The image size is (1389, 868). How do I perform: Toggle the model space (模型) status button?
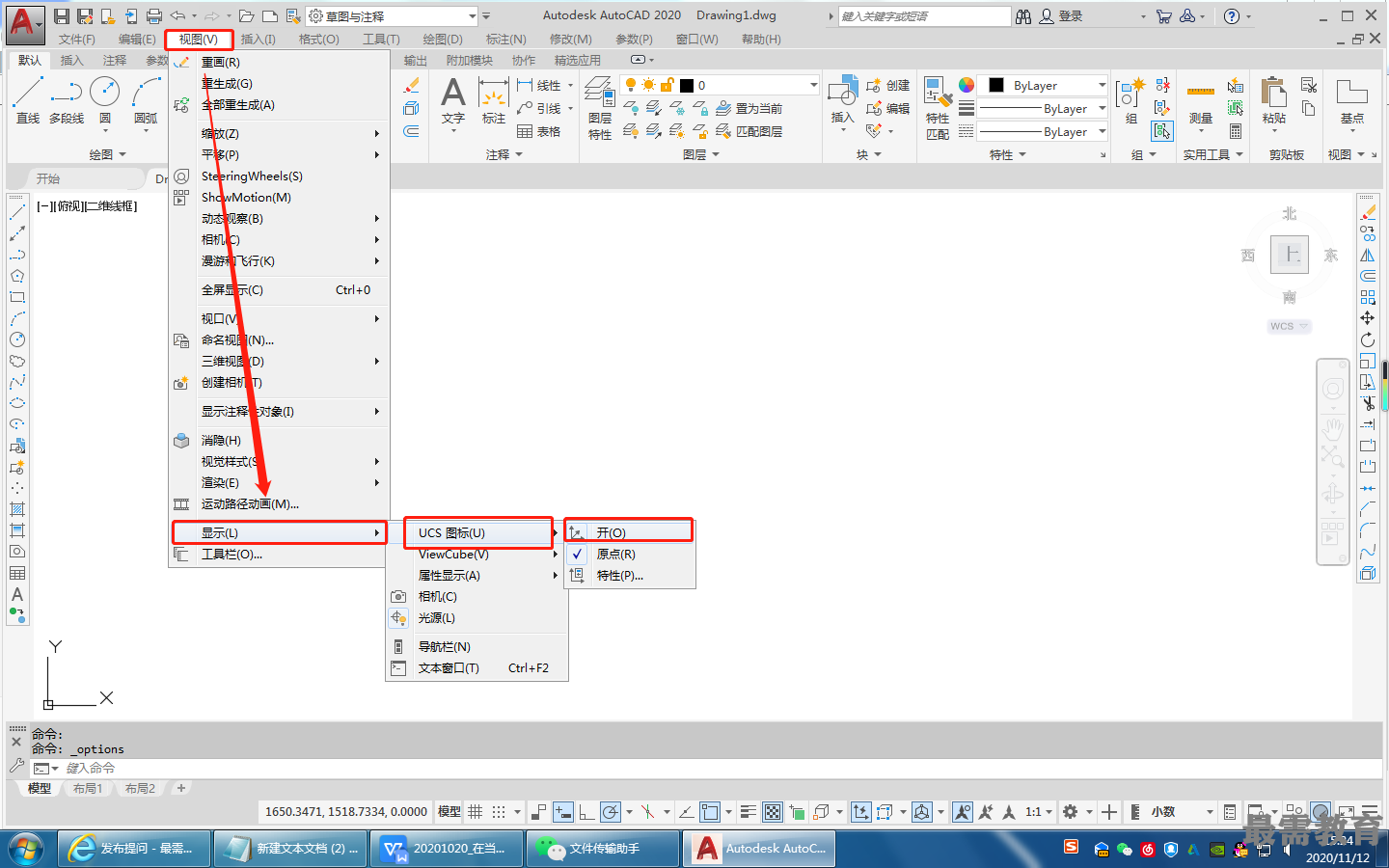pos(449,812)
